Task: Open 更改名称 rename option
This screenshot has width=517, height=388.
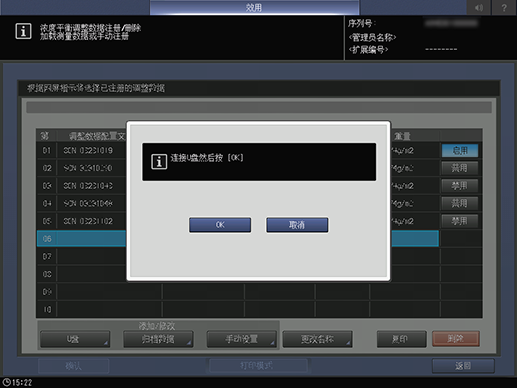Action: [317, 339]
